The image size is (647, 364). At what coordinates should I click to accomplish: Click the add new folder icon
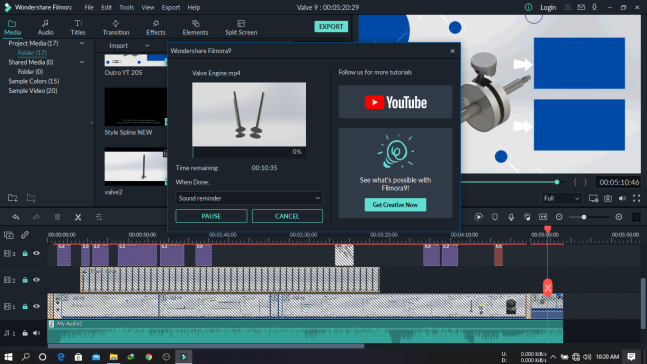coord(12,198)
